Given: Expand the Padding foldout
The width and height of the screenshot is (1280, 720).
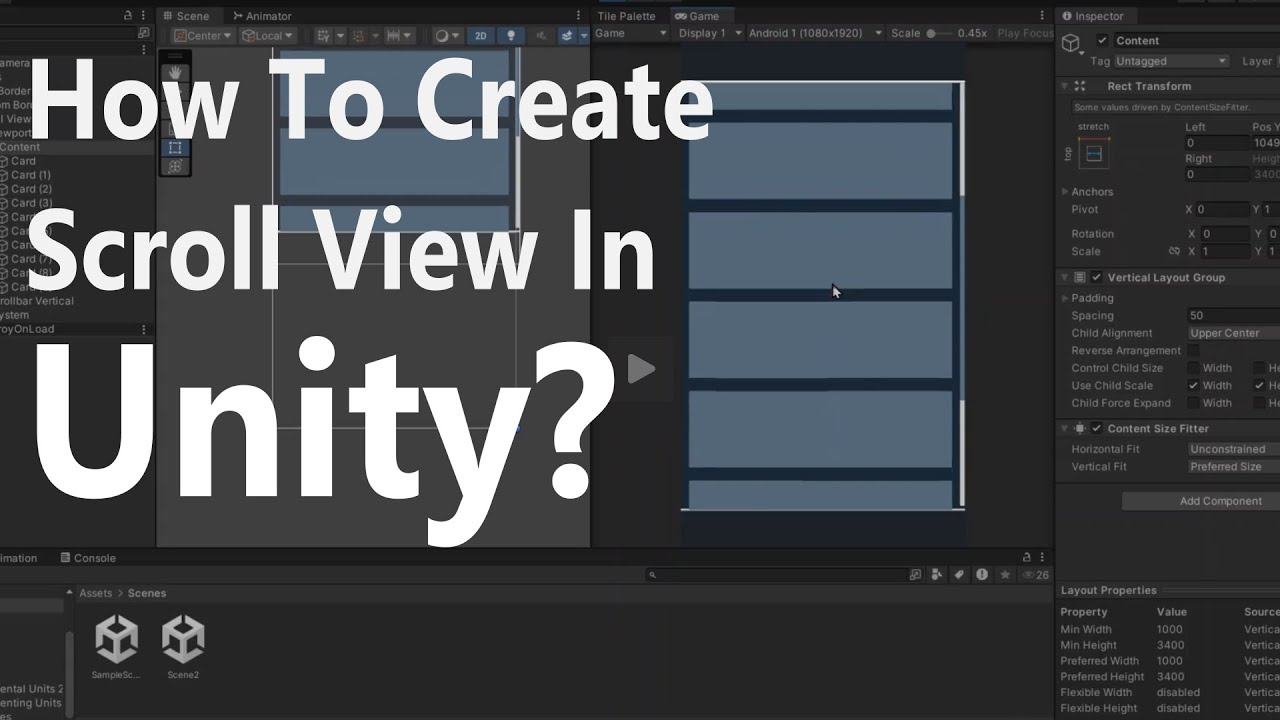Looking at the screenshot, I should [1064, 298].
